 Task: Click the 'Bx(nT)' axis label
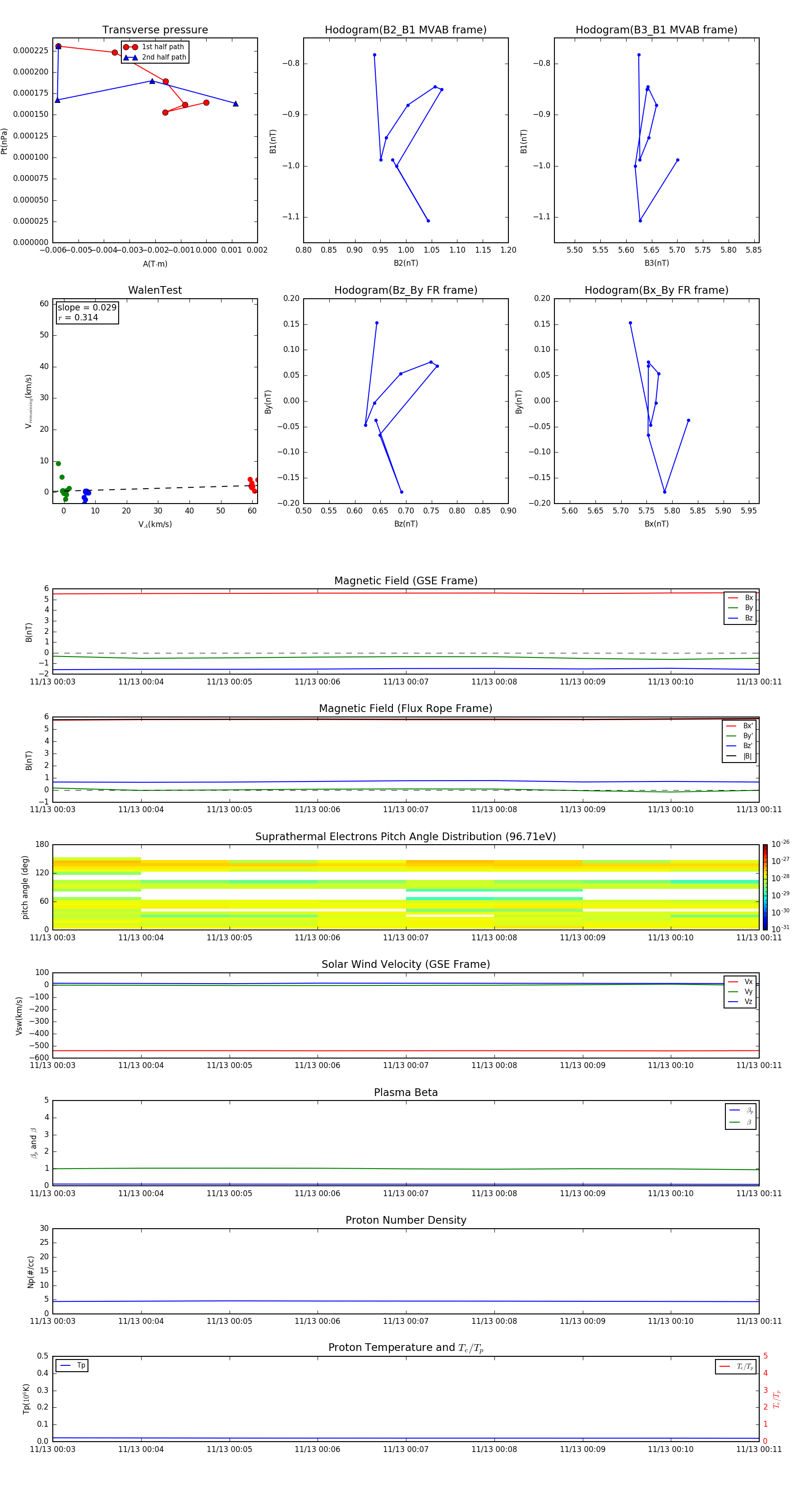pyautogui.click(x=656, y=524)
